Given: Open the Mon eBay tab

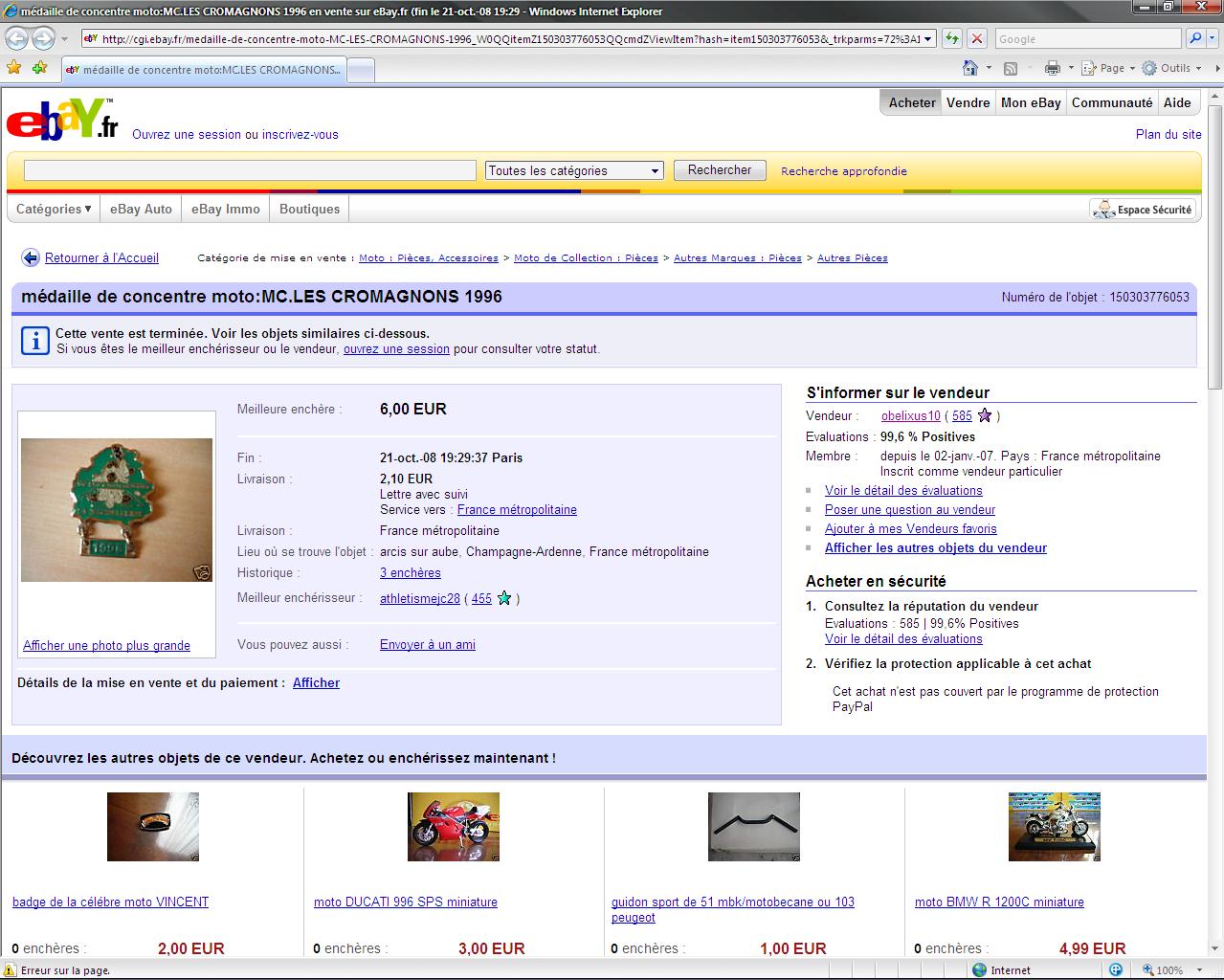Looking at the screenshot, I should pos(1031,103).
